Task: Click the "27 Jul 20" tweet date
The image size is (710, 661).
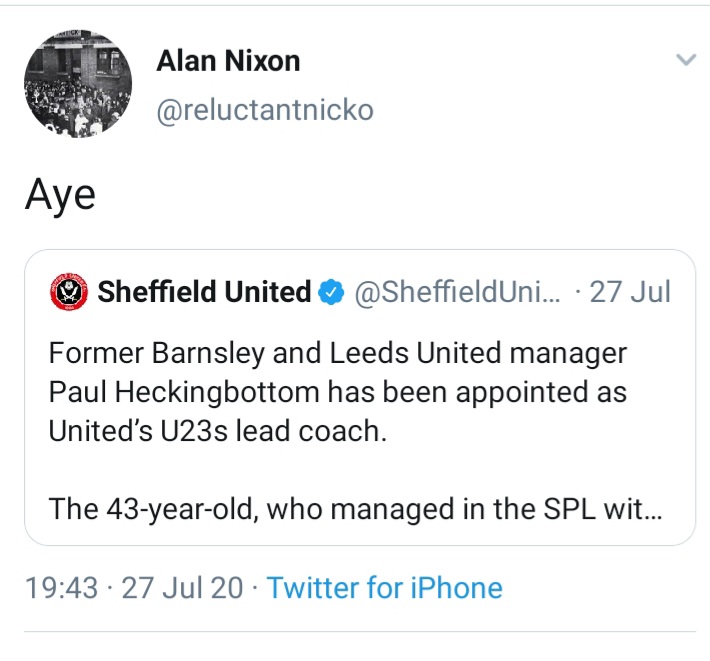Action: tap(182, 587)
